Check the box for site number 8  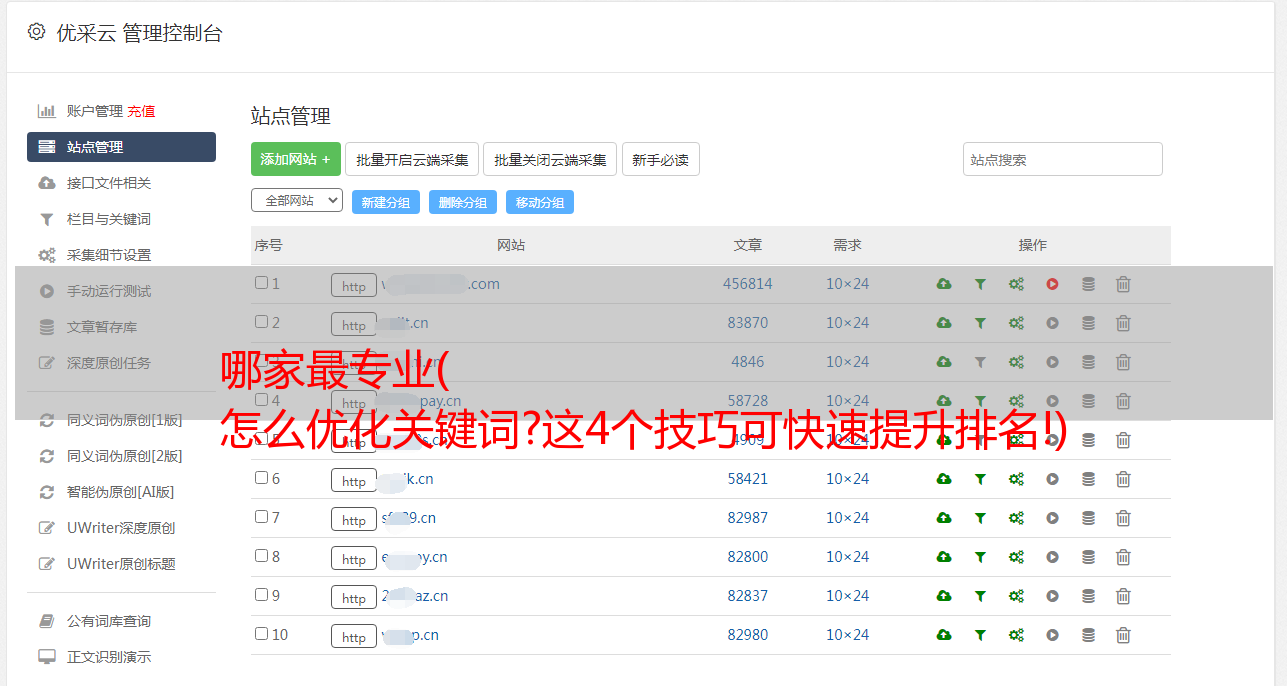262,556
